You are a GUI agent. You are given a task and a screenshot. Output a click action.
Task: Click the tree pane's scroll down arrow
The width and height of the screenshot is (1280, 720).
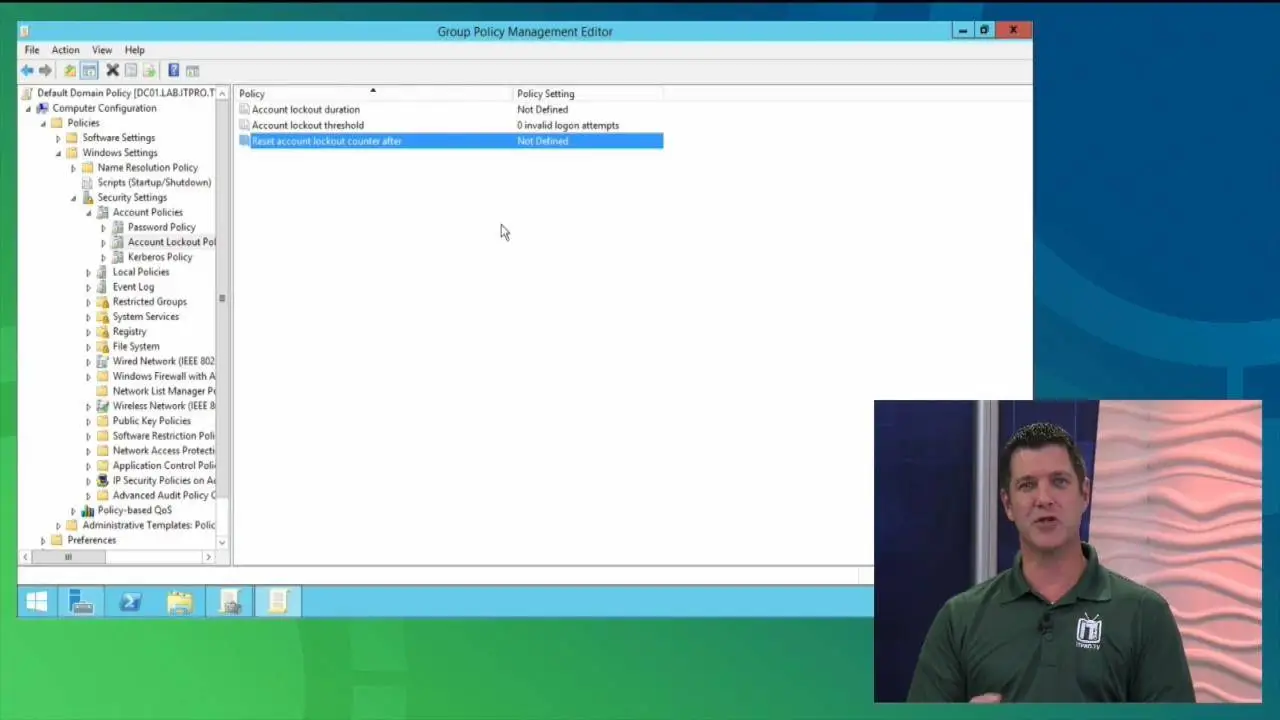click(222, 543)
